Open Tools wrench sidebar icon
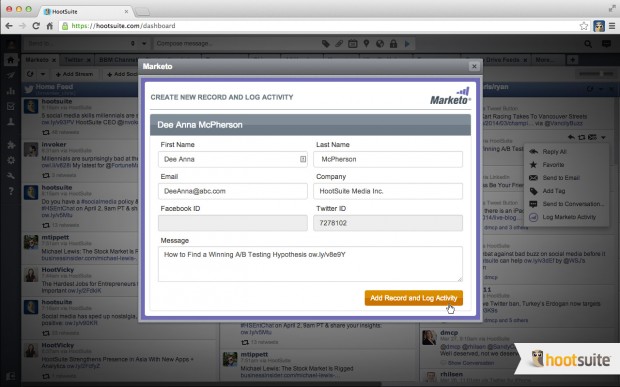This screenshot has height=387, width=620. tap(11, 176)
